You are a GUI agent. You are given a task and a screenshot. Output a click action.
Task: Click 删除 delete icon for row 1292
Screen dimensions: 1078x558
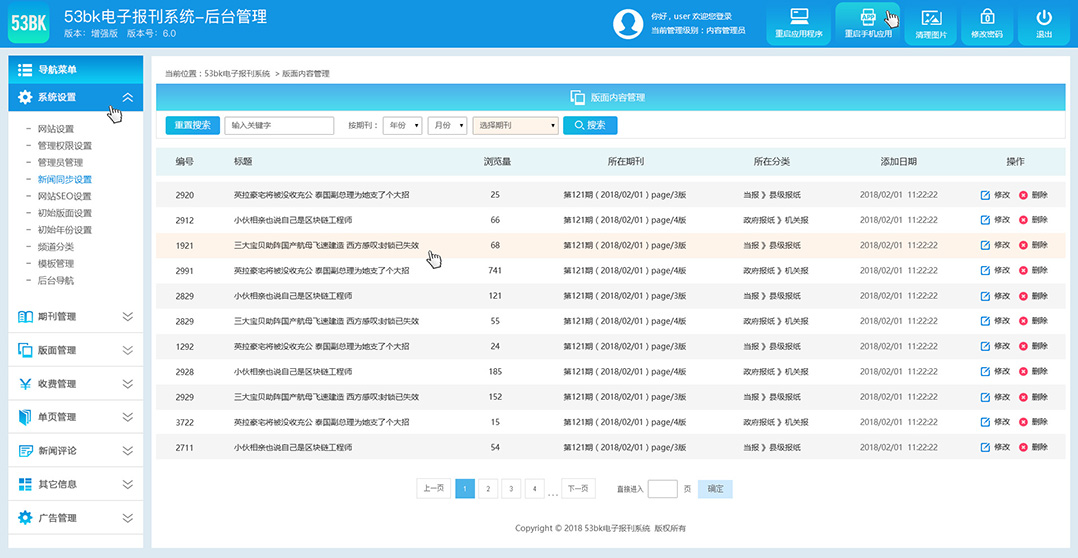[x=1023, y=346]
